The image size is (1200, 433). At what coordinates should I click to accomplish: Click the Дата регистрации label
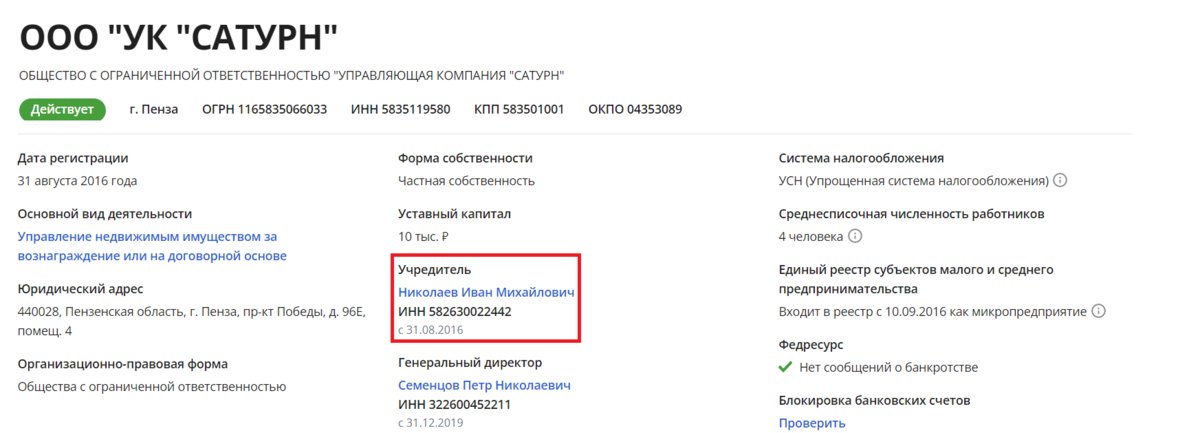(73, 158)
